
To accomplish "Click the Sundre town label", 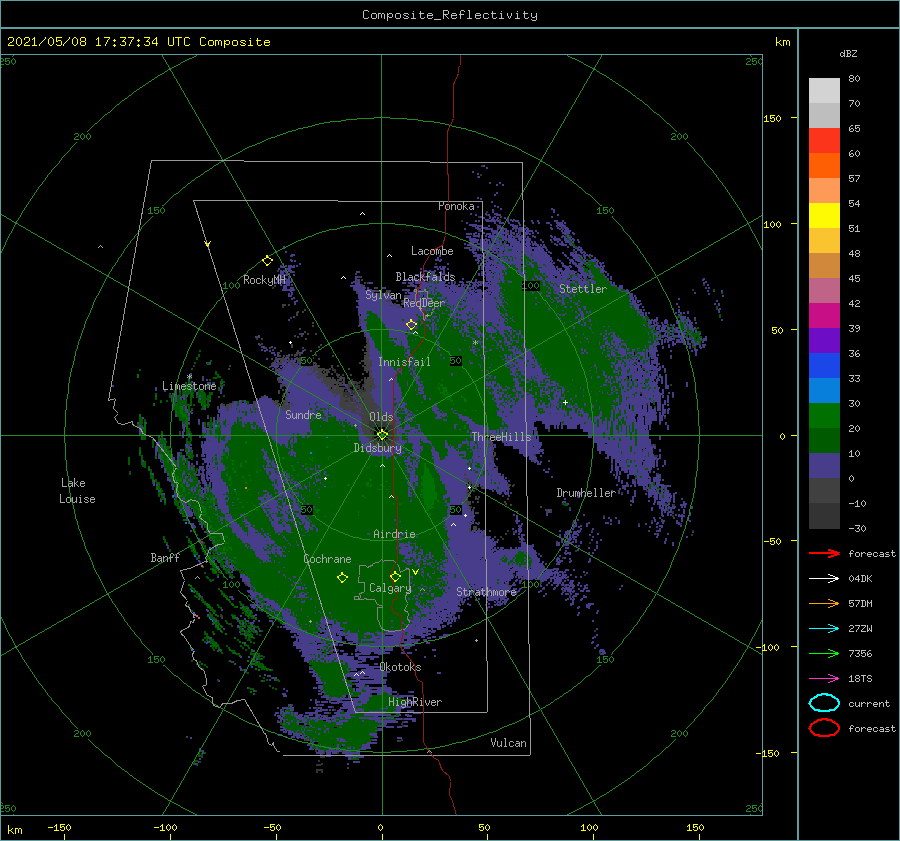I will pos(304,414).
